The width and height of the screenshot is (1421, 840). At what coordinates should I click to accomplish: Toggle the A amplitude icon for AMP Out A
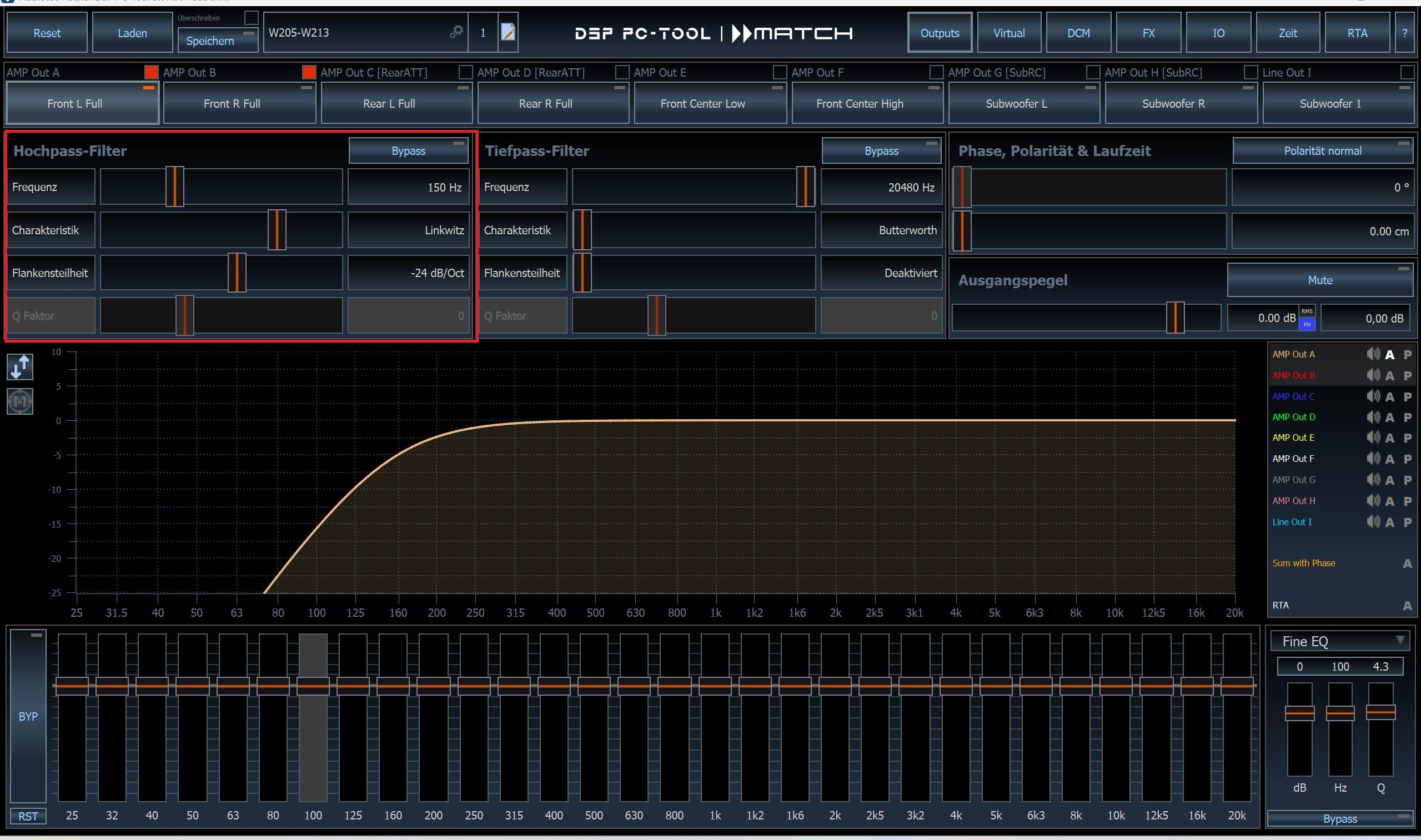click(1390, 355)
